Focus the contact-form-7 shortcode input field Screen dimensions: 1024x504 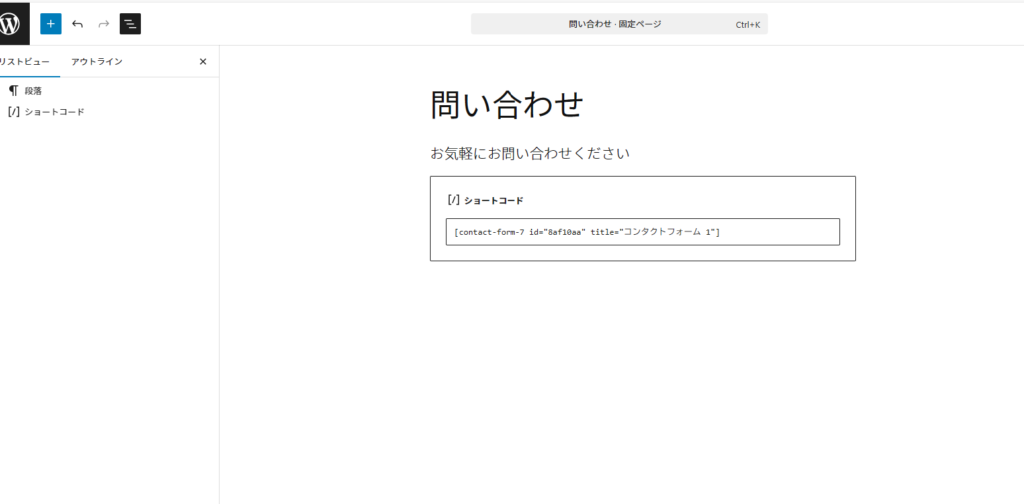[642, 232]
